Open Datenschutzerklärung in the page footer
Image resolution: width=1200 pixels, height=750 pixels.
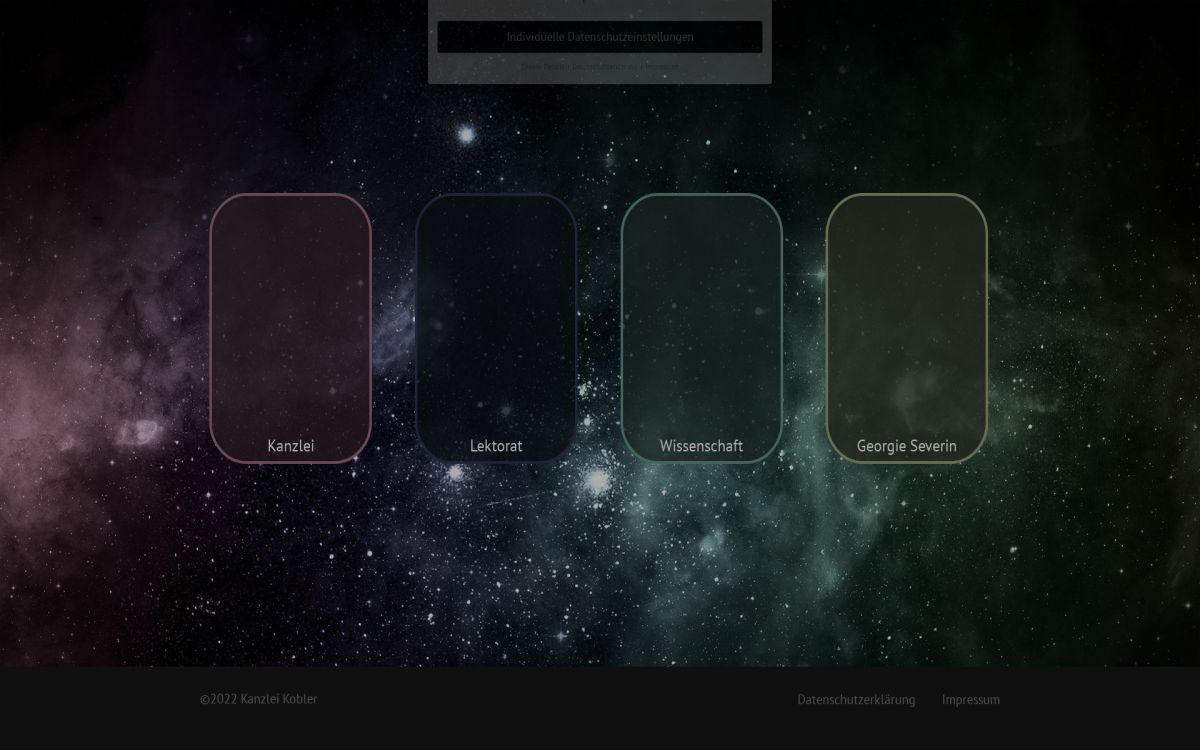click(855, 700)
